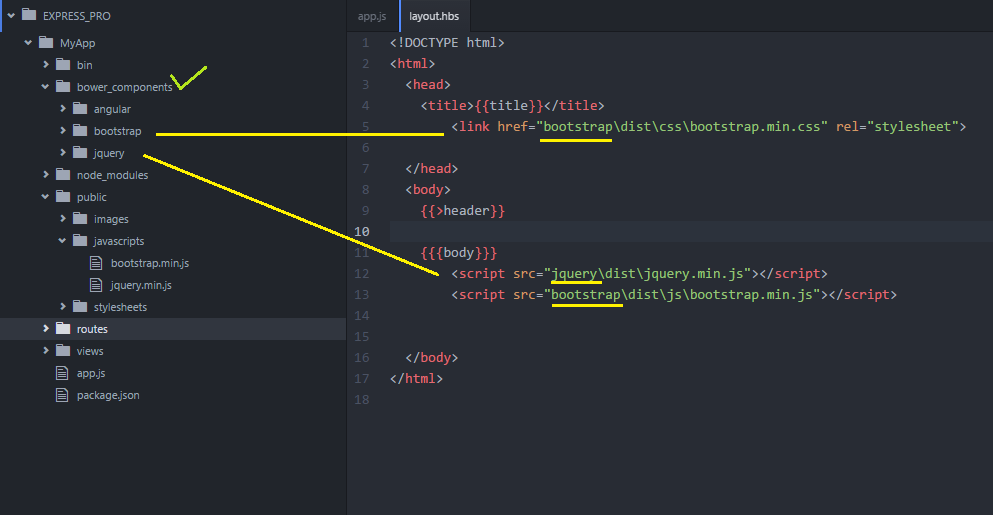Click the MyApp folder icon
The image size is (993, 515).
coord(46,42)
